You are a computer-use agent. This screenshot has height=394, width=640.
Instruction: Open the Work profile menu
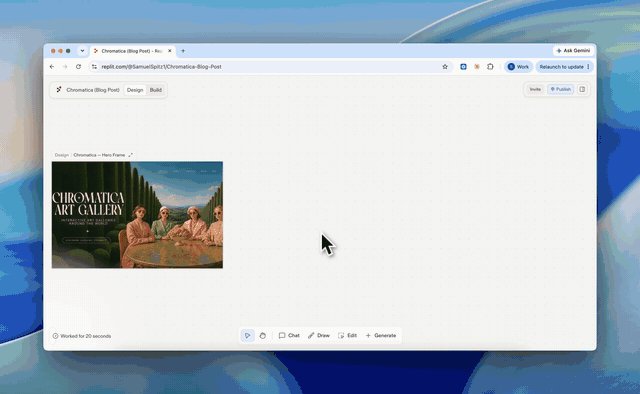pos(518,67)
